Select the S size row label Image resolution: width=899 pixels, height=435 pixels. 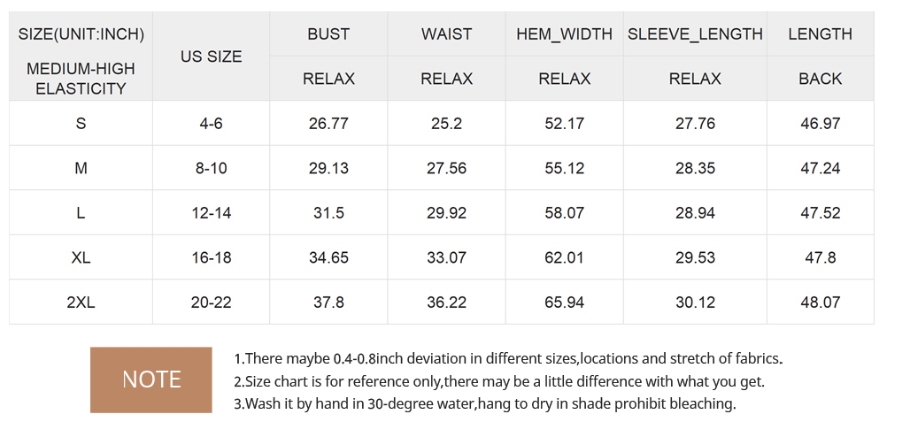(81, 123)
